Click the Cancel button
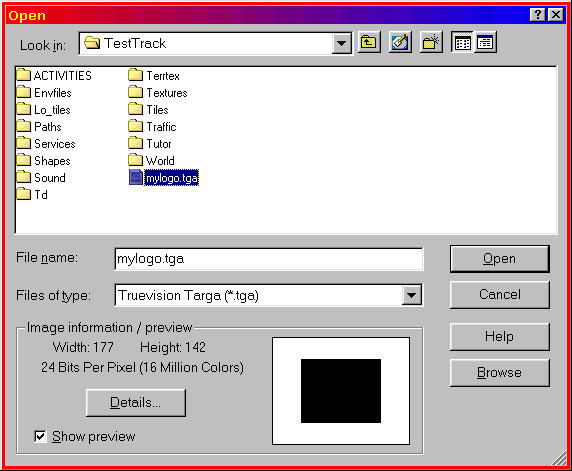This screenshot has height=471, width=572. [x=499, y=294]
